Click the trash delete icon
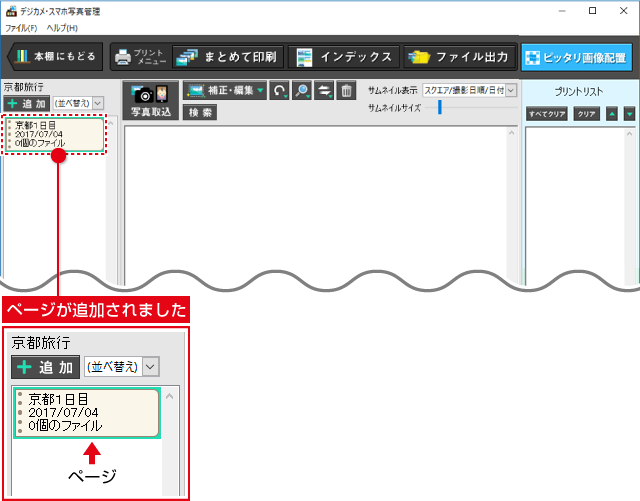Image resolution: width=640 pixels, height=501 pixels. pos(346,91)
